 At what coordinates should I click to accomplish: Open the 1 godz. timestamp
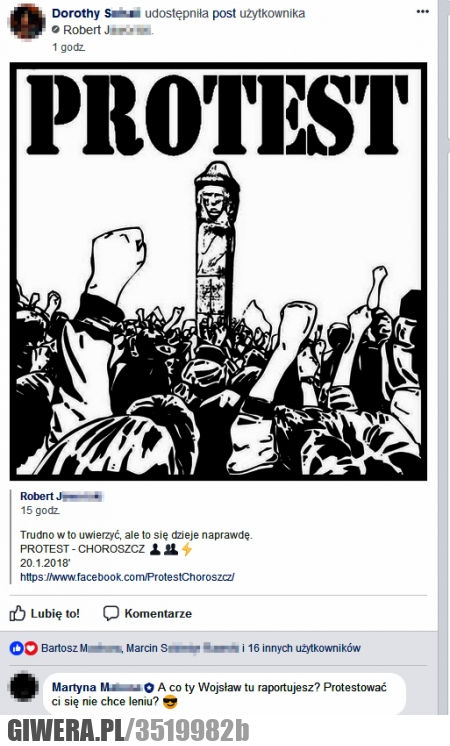pyautogui.click(x=68, y=47)
